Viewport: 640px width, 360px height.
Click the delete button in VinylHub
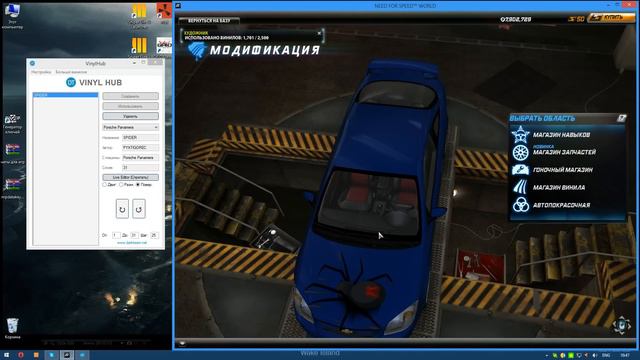coord(130,116)
